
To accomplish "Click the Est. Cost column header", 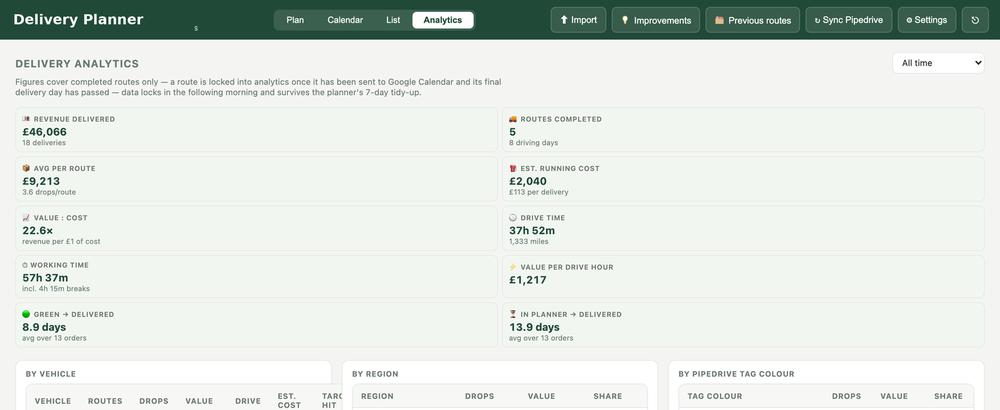I will point(289,401).
